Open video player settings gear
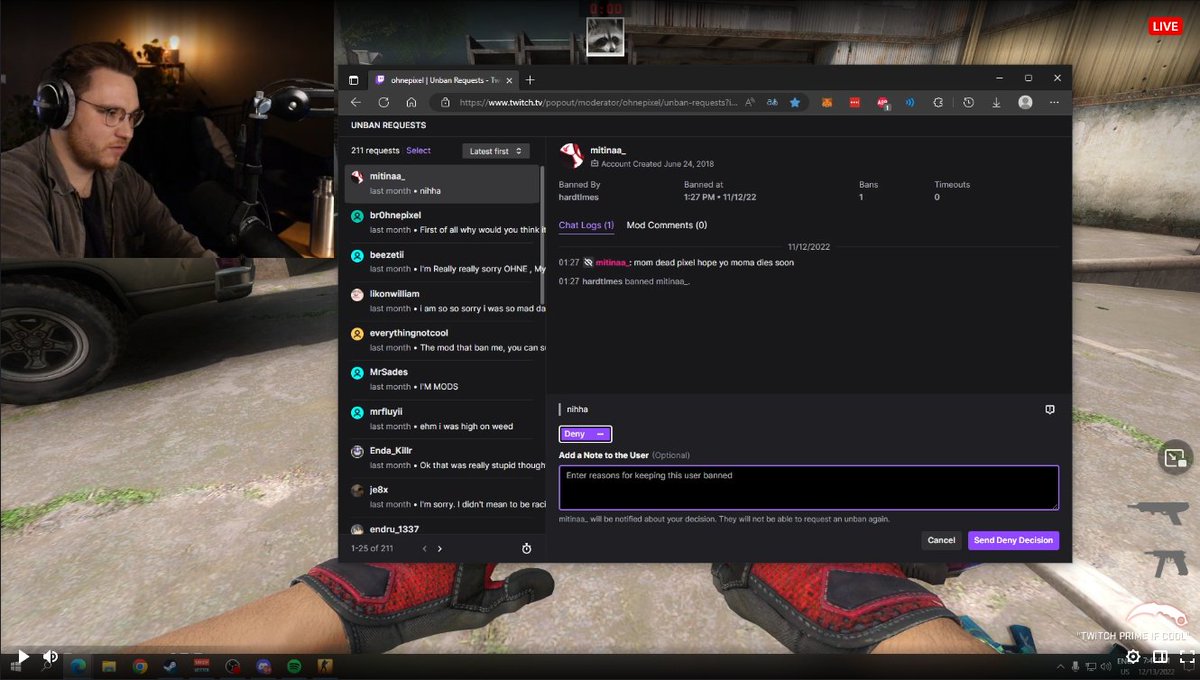This screenshot has width=1200, height=680. point(1133,657)
